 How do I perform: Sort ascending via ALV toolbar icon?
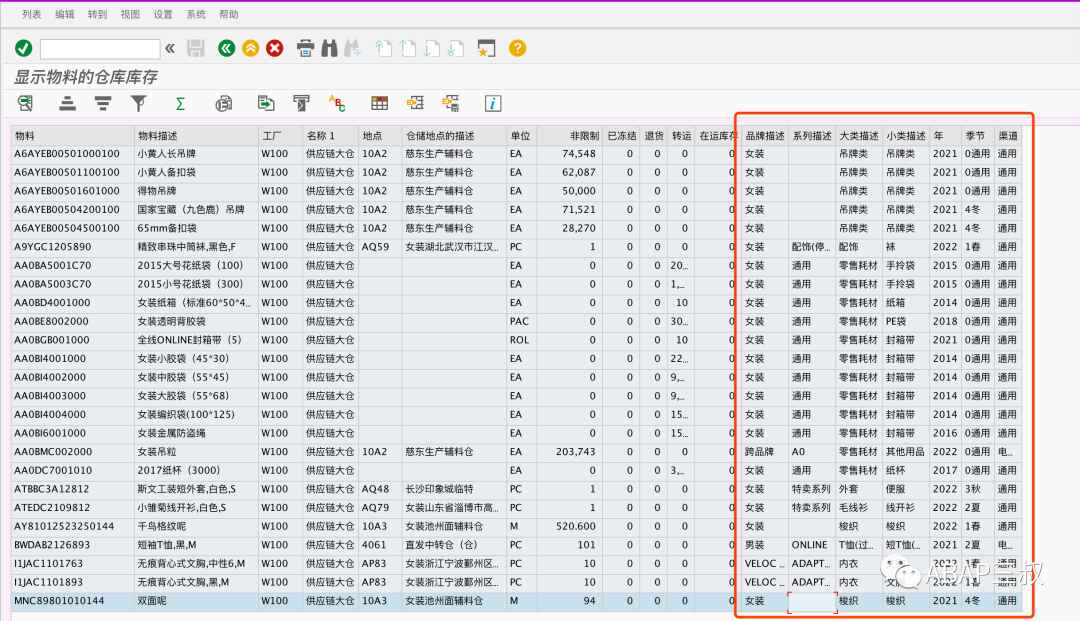pos(68,103)
